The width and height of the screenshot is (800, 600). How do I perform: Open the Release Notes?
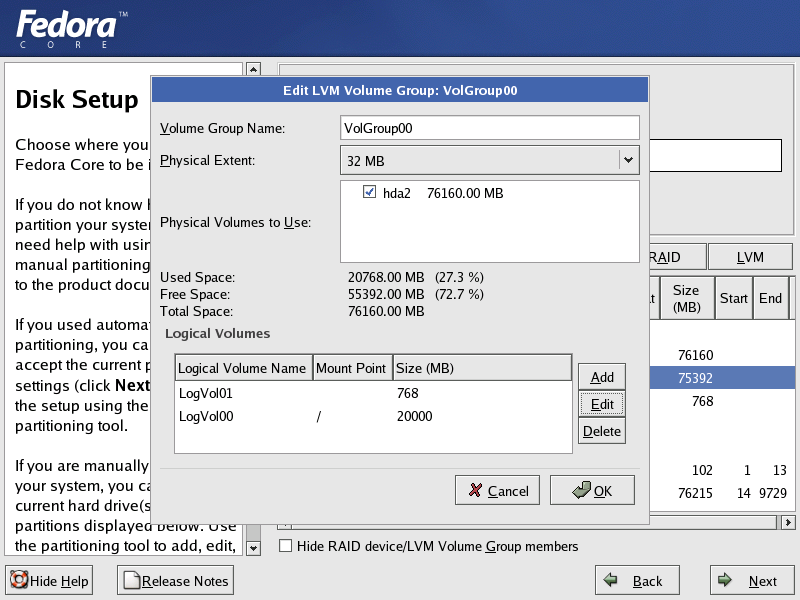176,581
